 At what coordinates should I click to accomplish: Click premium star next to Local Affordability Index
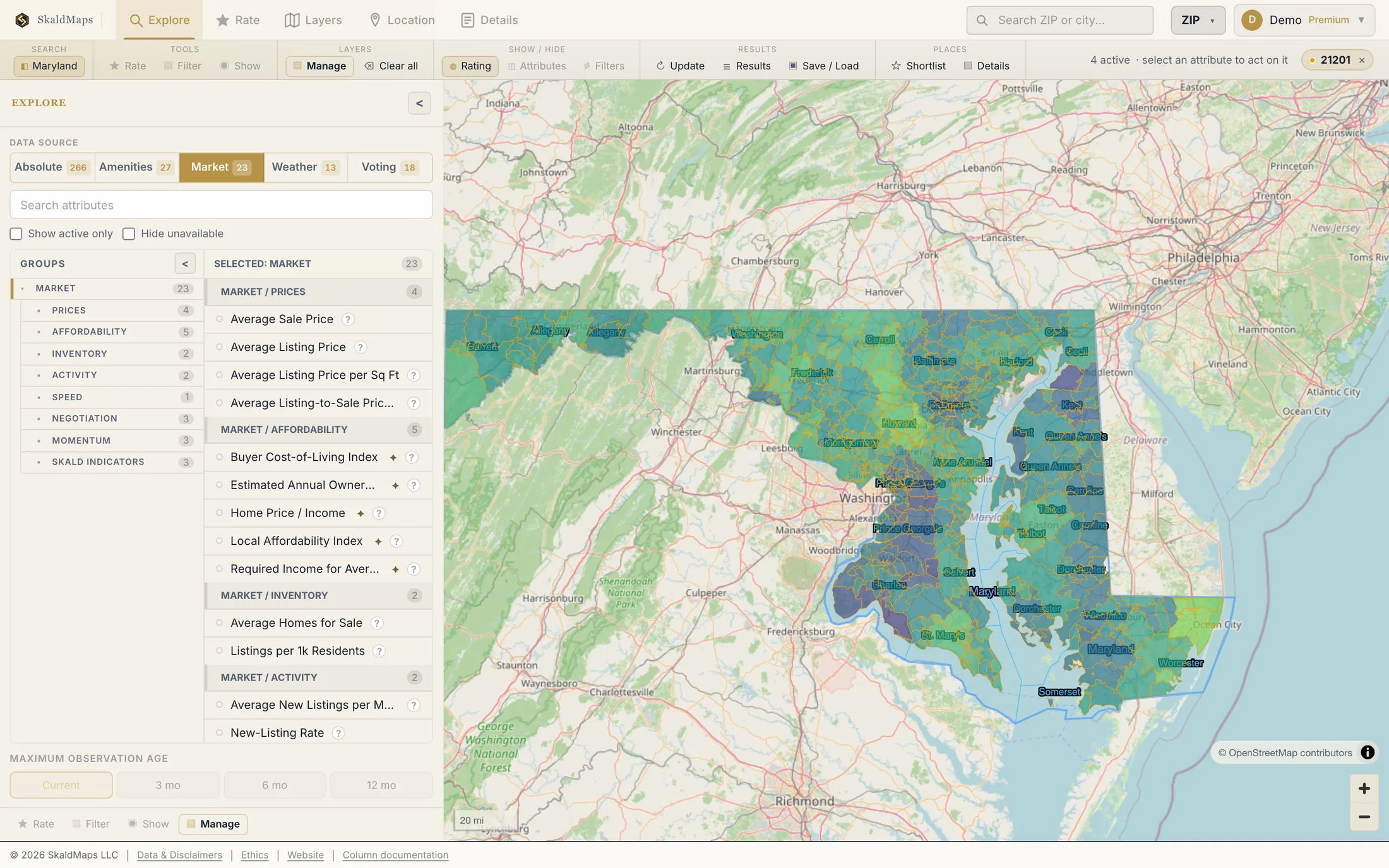[x=378, y=542]
